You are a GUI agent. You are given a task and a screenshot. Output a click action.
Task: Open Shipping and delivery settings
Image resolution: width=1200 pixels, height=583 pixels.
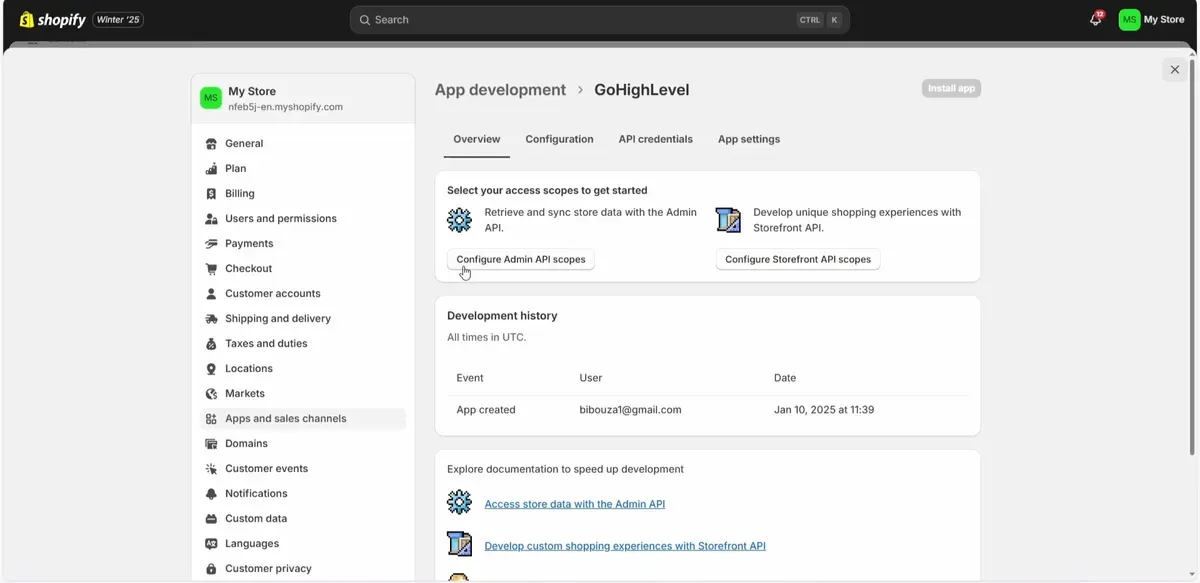pos(303,318)
